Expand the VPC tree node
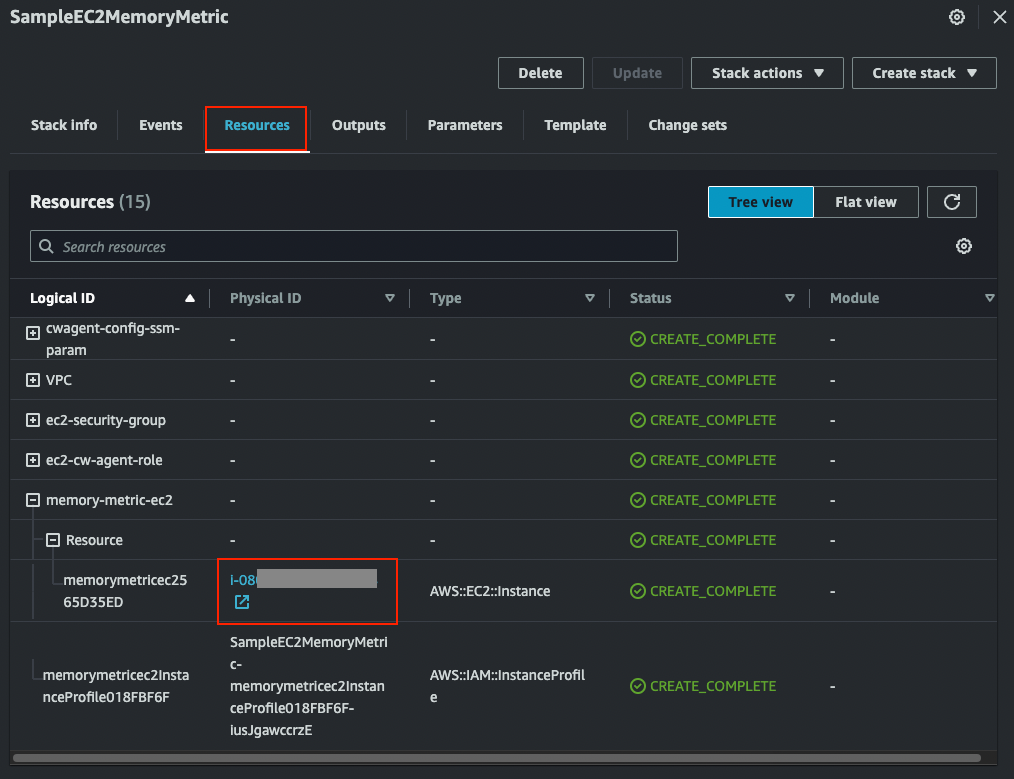Image resolution: width=1014 pixels, height=779 pixels. pyautogui.click(x=33, y=380)
